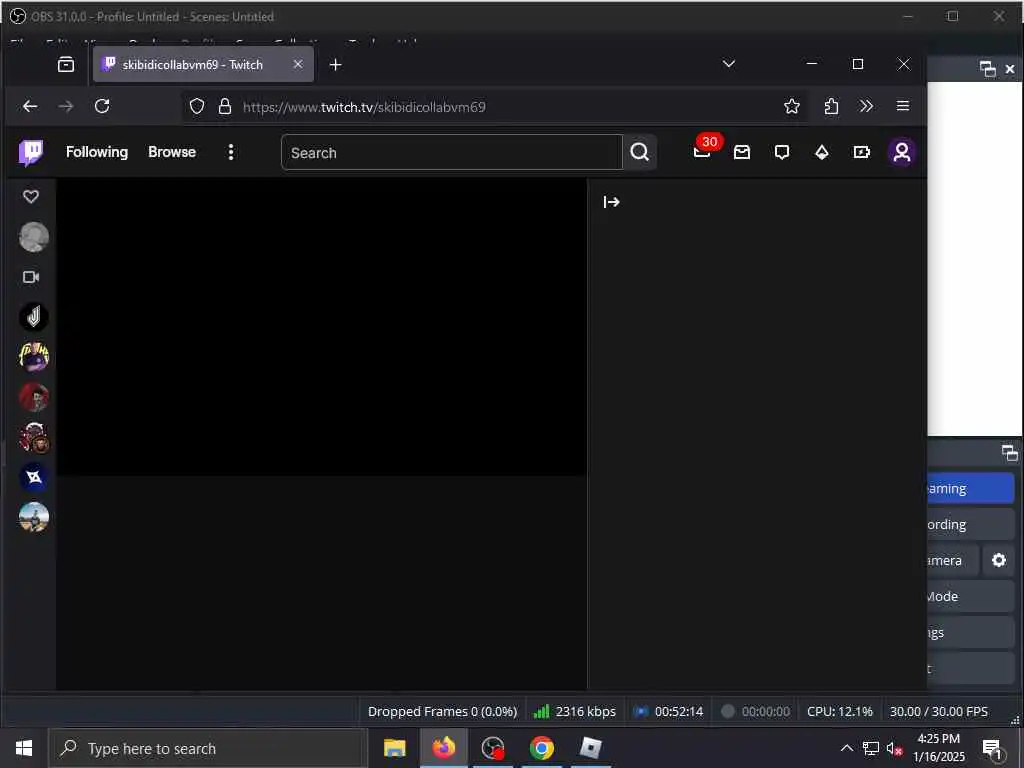The height and width of the screenshot is (768, 1024).
Task: Open OBS virtual camera gear settings
Action: point(999,560)
